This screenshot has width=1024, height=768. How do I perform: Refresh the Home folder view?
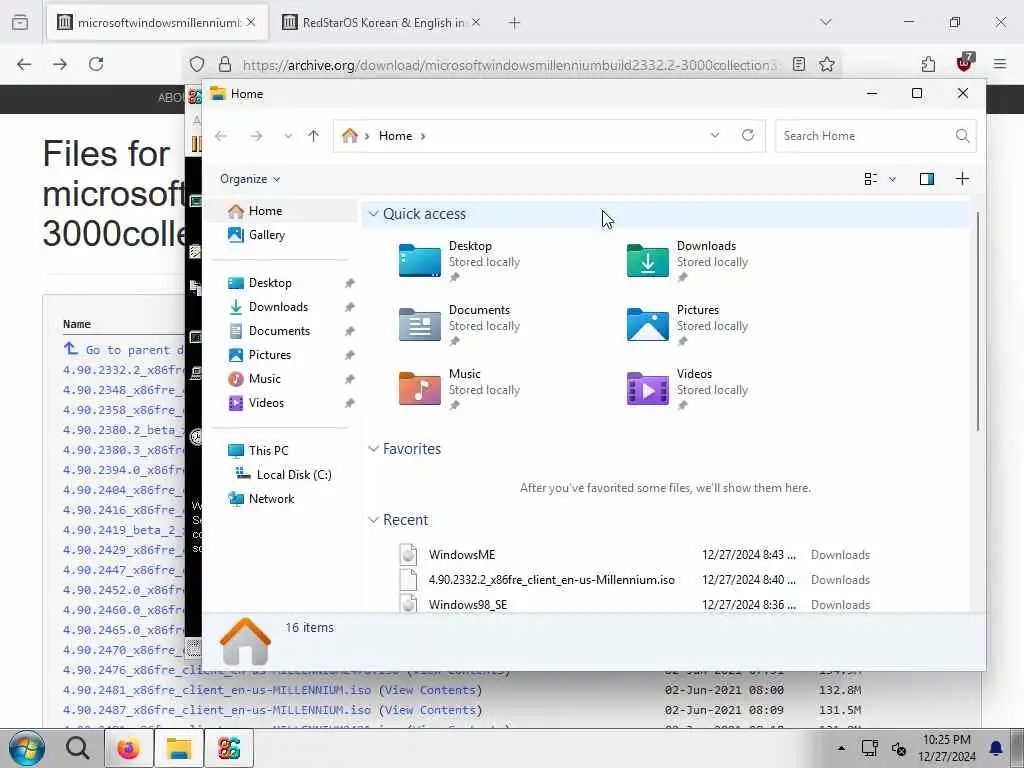coord(748,135)
